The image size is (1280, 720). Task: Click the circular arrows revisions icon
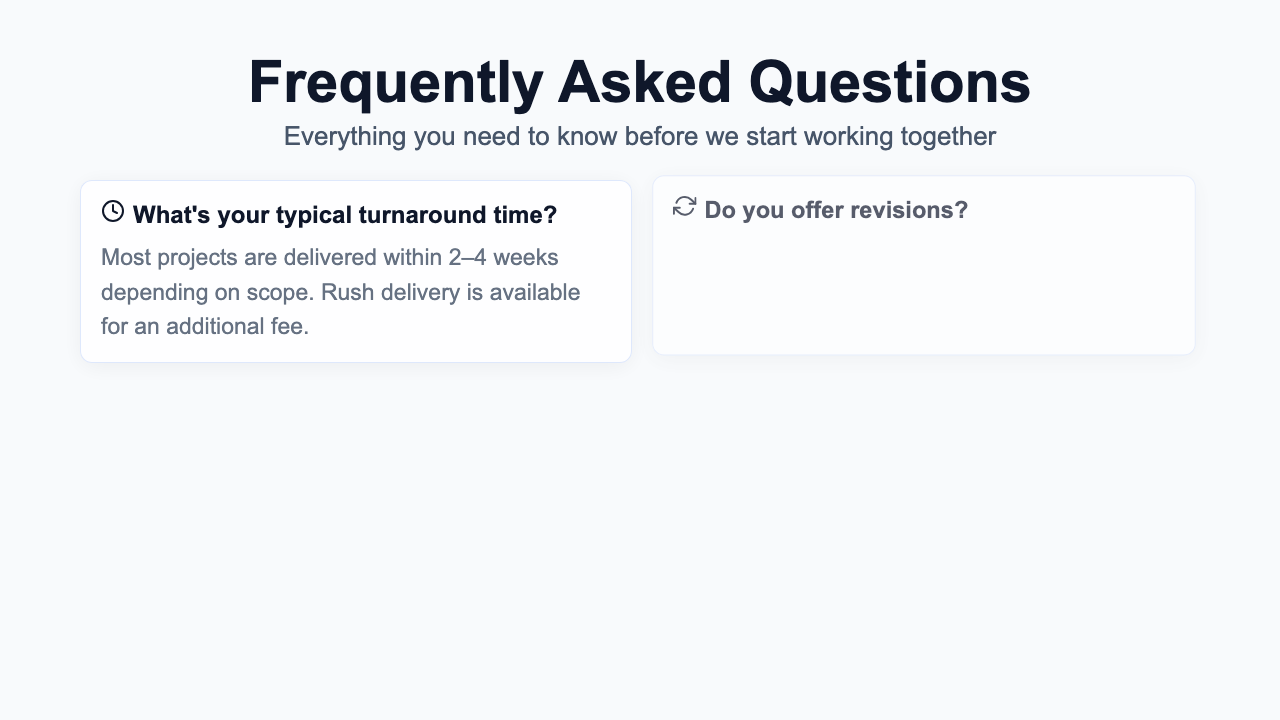click(684, 206)
